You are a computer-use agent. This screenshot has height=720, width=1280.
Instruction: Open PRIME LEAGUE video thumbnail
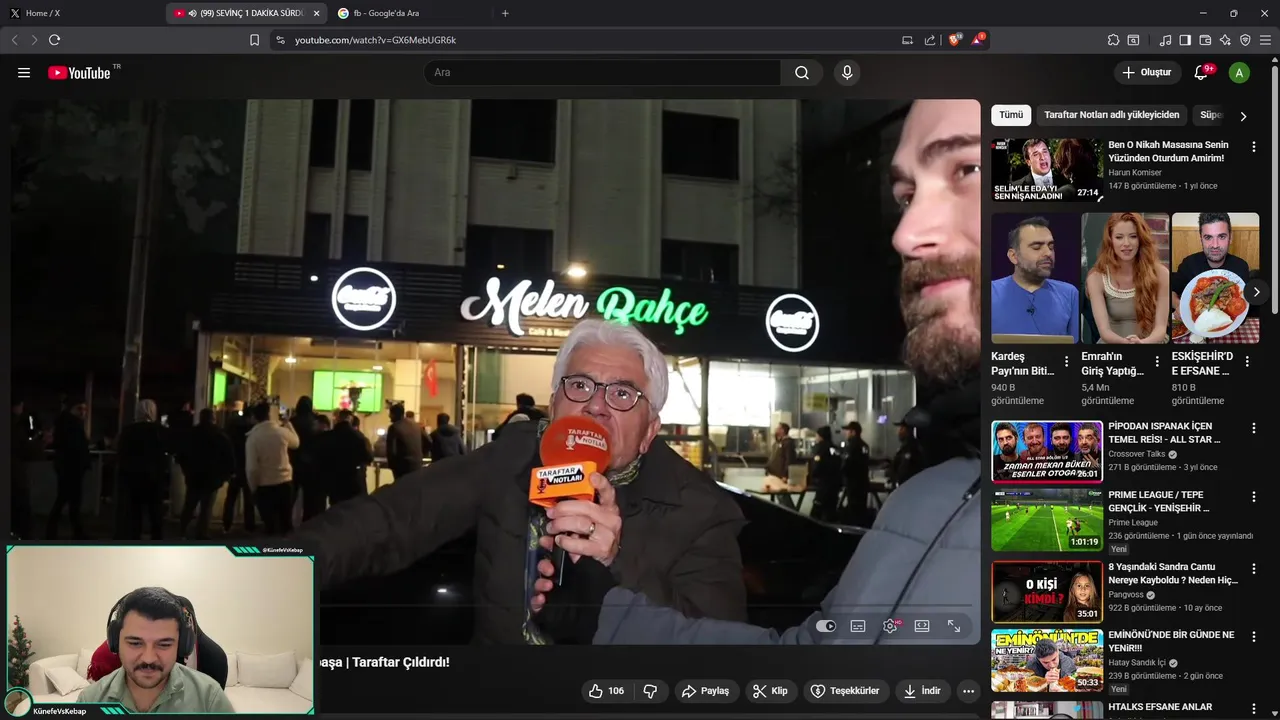coord(1047,520)
